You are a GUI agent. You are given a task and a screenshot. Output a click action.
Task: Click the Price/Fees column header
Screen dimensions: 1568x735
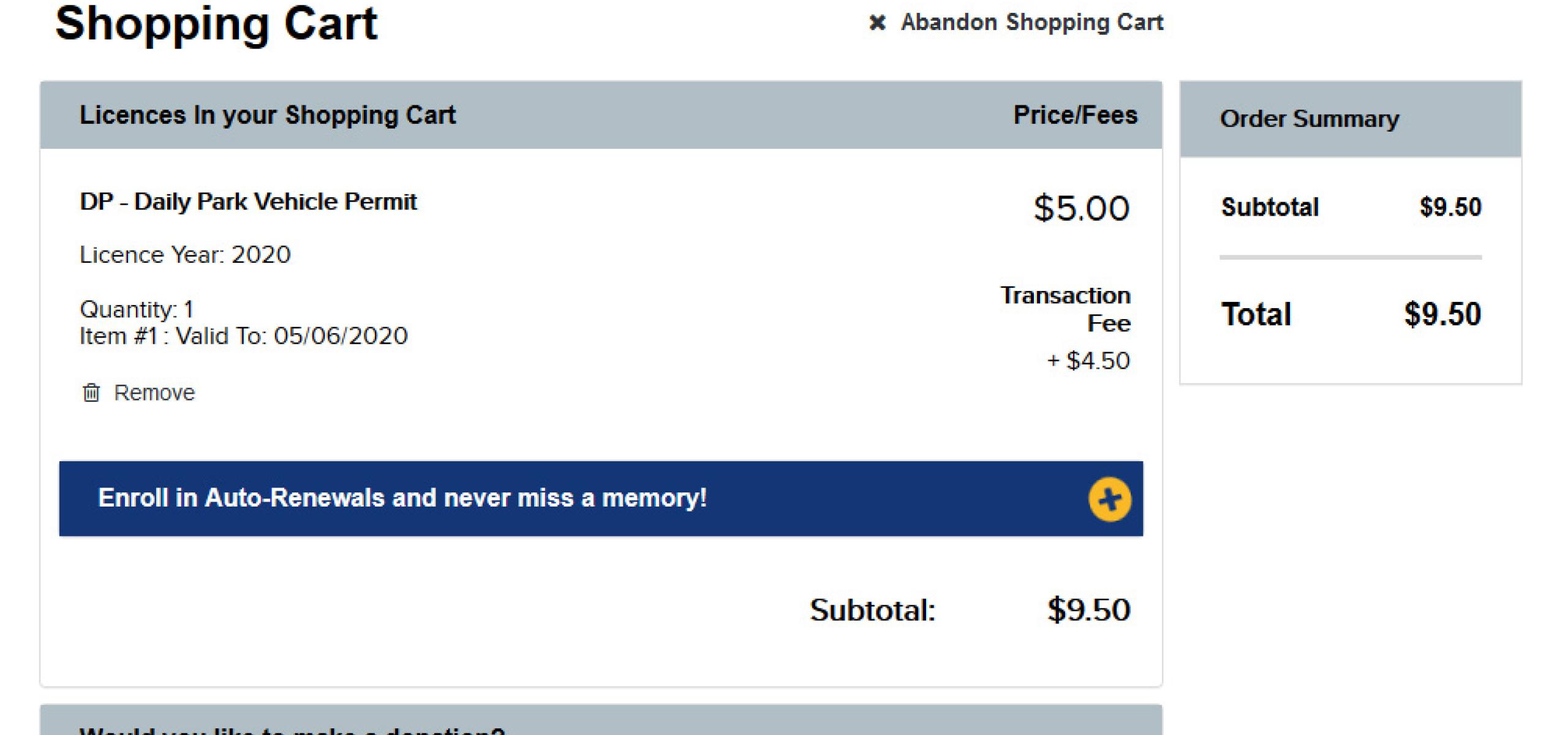(1075, 115)
